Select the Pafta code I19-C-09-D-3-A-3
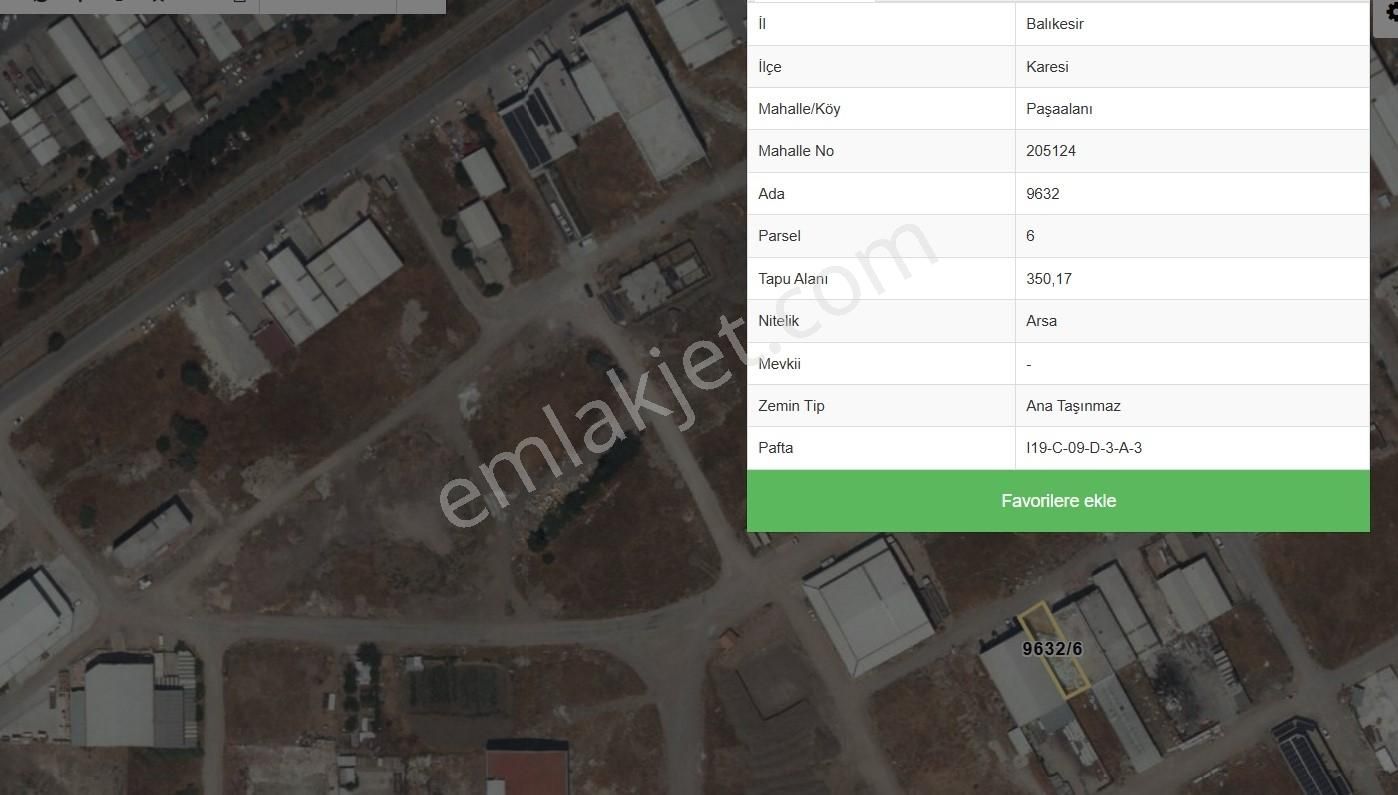The image size is (1398, 795). coord(1084,447)
